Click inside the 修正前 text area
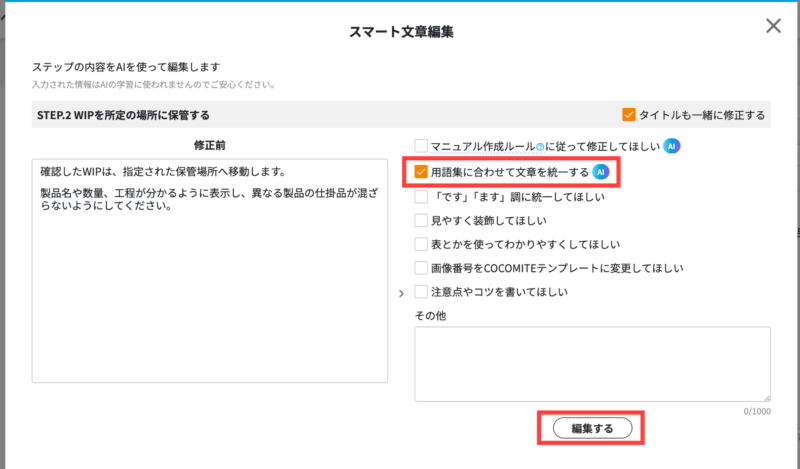 [210, 270]
